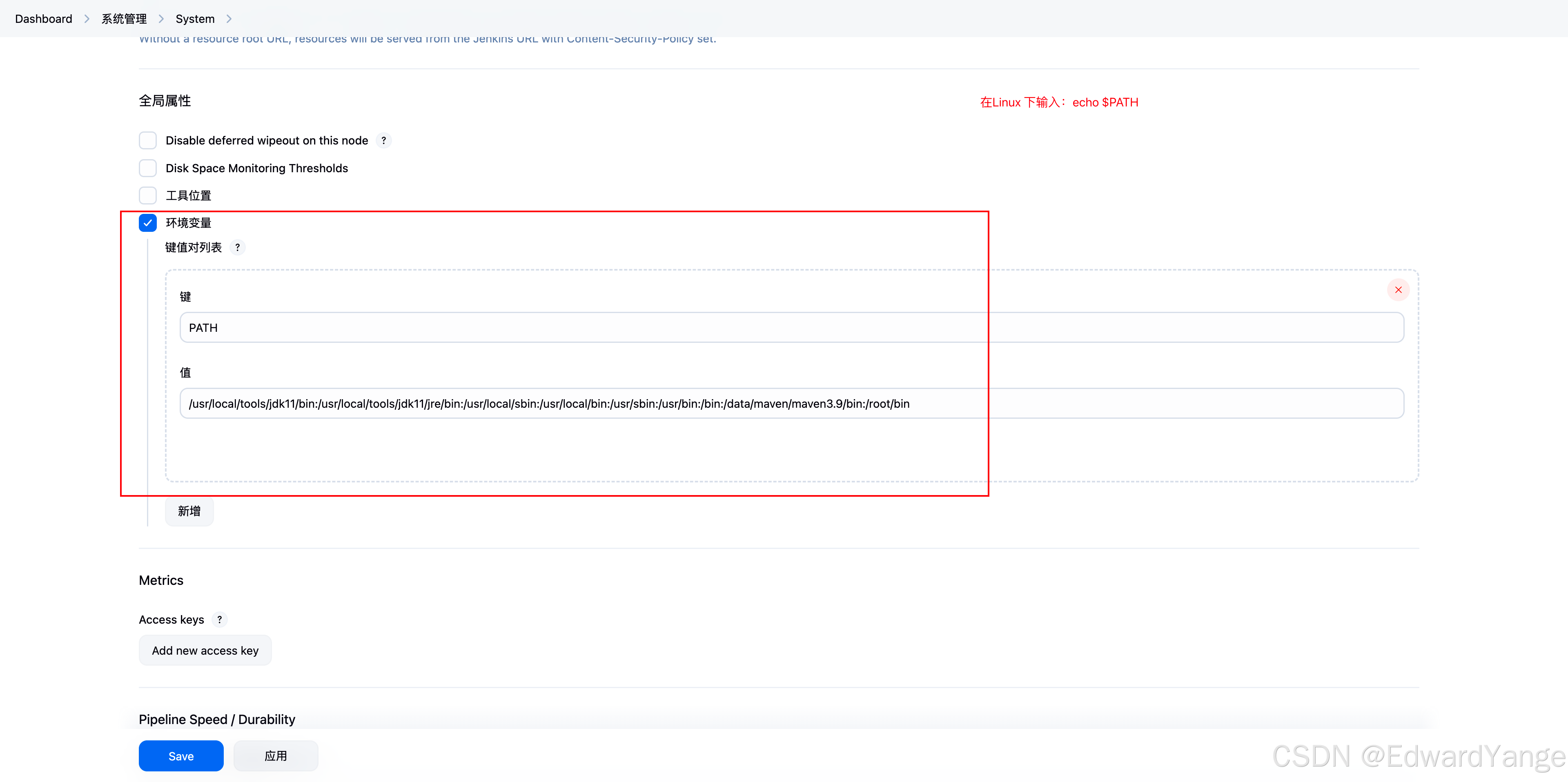Screen dimensions: 1568x782
Task: Open 系统管理 from the breadcrumb
Action: tap(124, 18)
